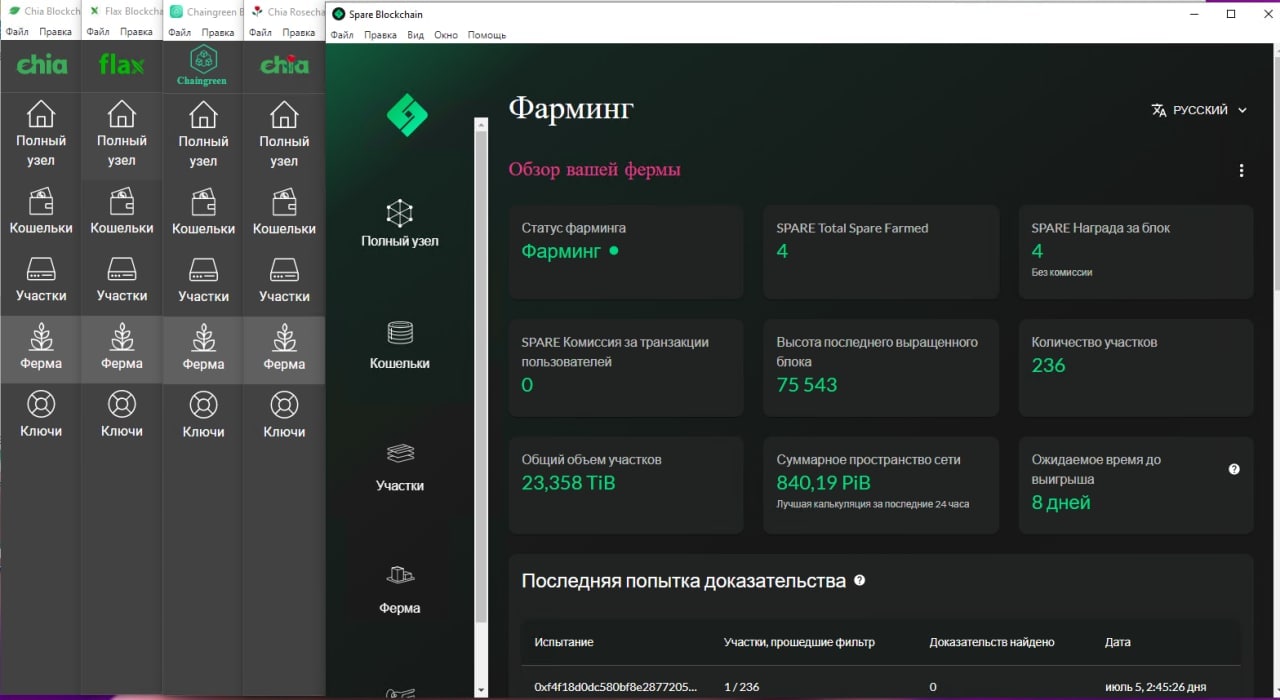Click the flax logo

[x=122, y=65]
